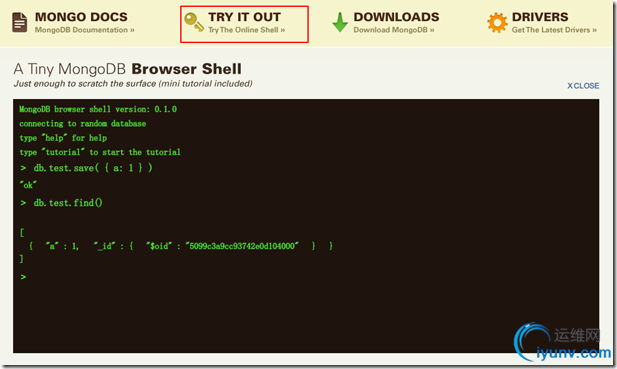Open the TRY IT OUT heading

pyautogui.click(x=244, y=17)
